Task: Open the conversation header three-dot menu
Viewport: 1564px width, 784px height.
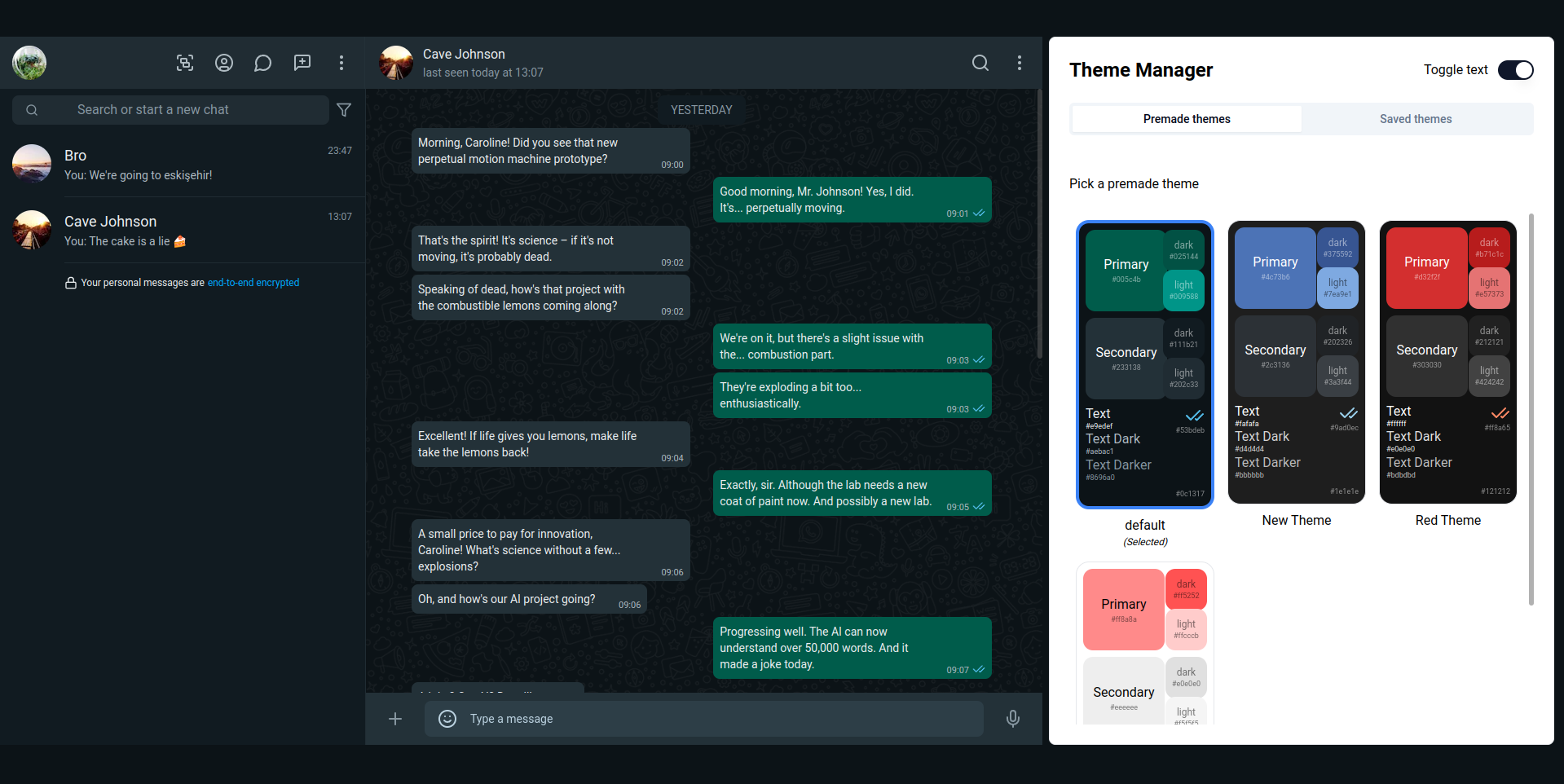Action: click(1020, 63)
